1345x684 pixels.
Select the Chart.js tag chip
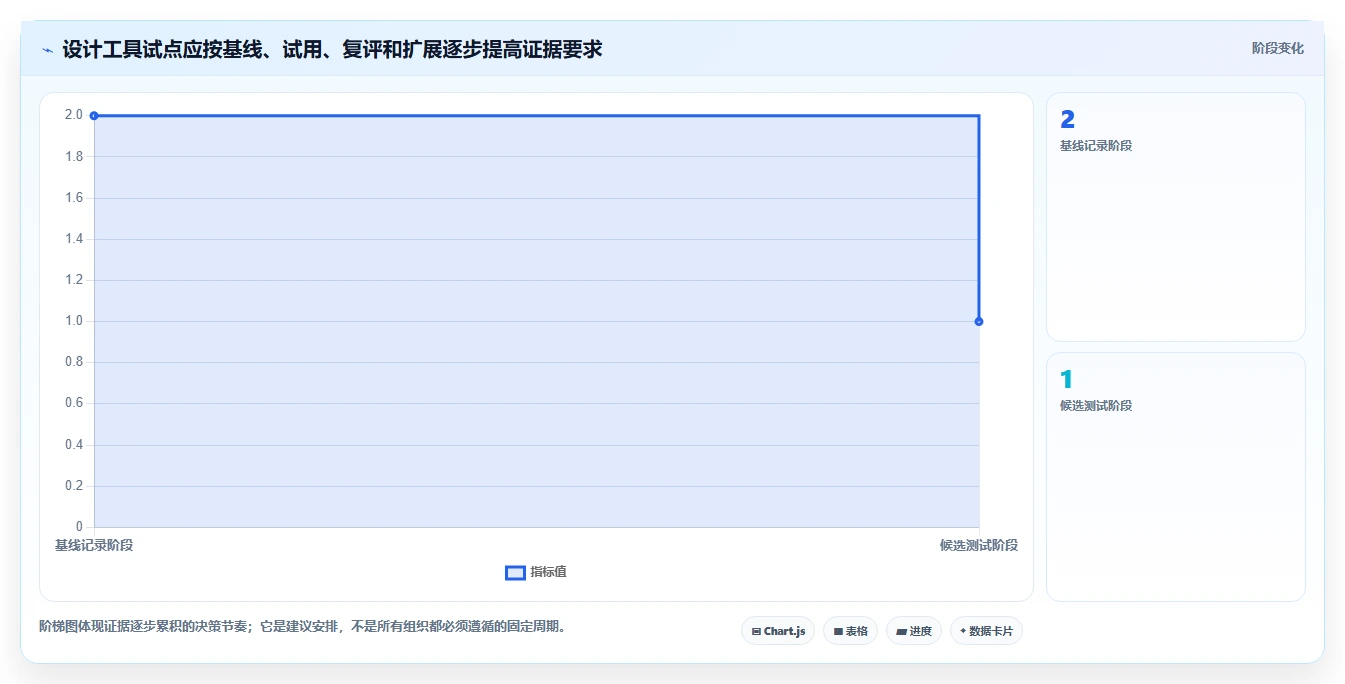tap(778, 631)
